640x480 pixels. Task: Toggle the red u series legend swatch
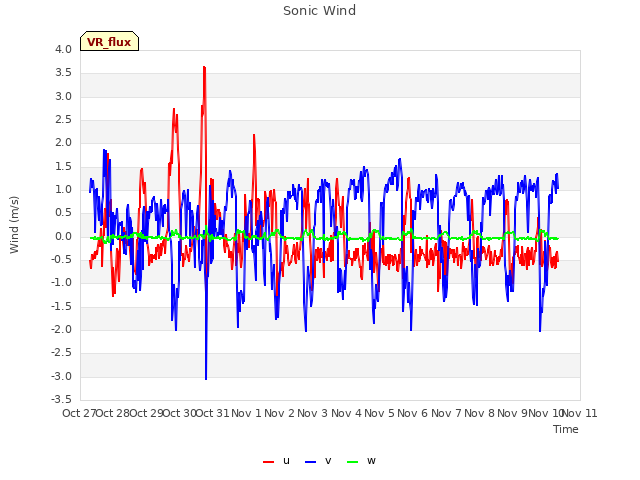click(x=269, y=462)
